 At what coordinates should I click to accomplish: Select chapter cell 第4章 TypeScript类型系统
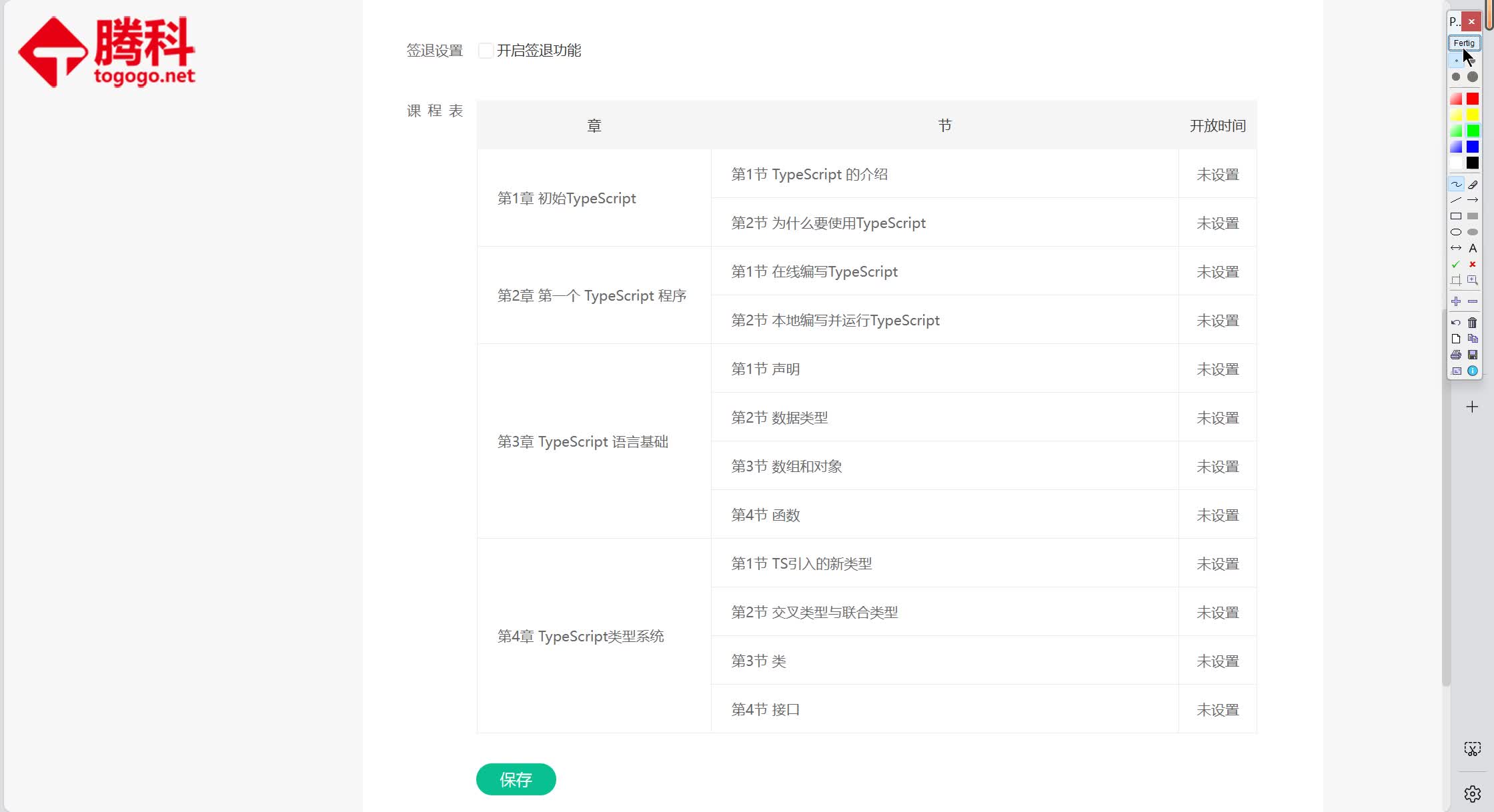pyautogui.click(x=594, y=636)
